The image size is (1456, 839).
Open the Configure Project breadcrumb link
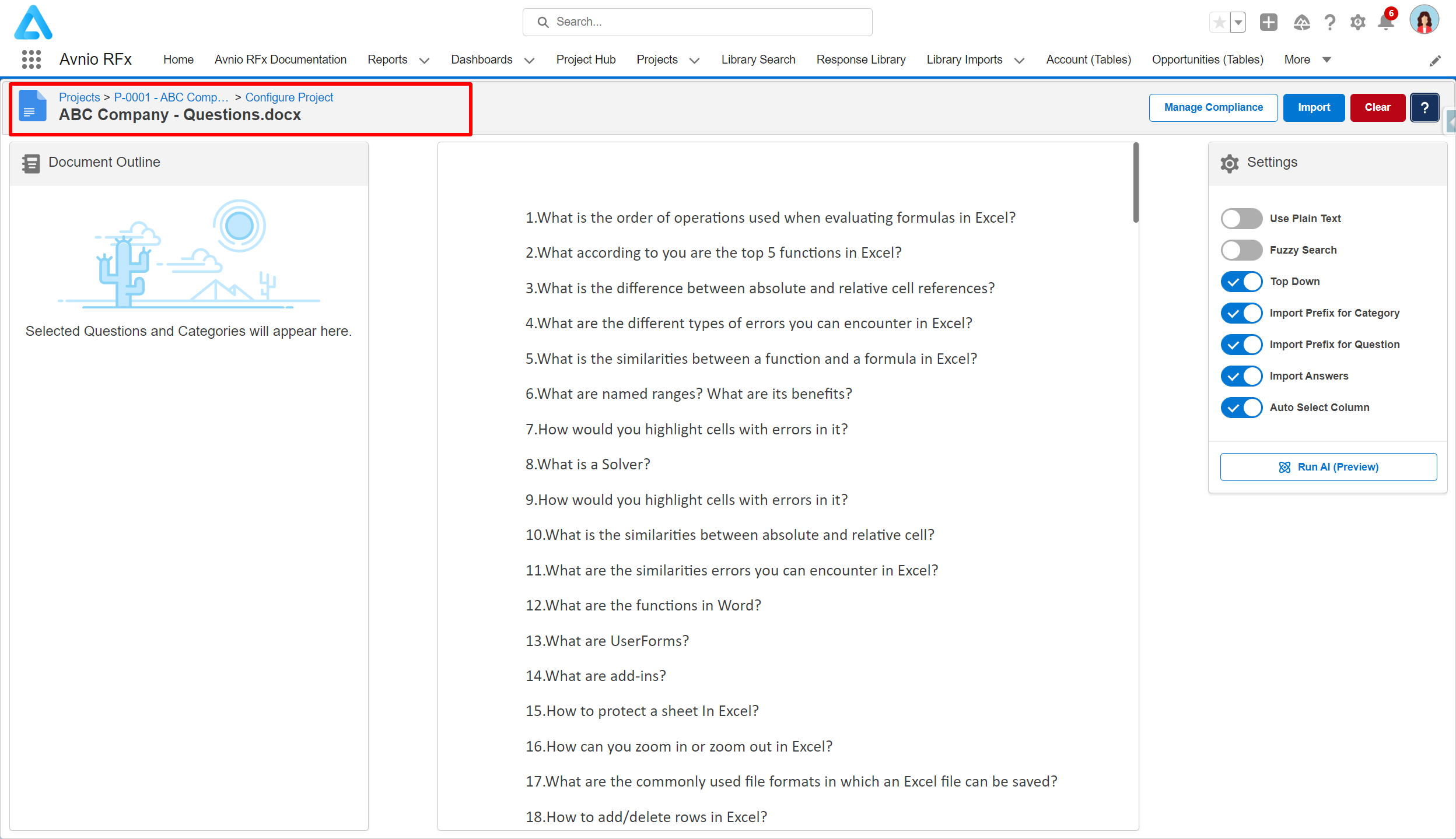pos(289,97)
